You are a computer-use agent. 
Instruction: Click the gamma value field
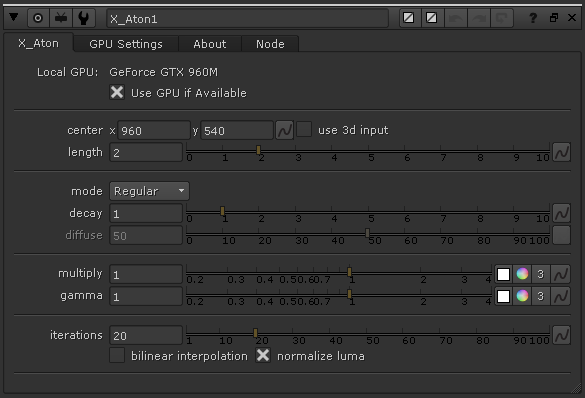tap(146, 297)
